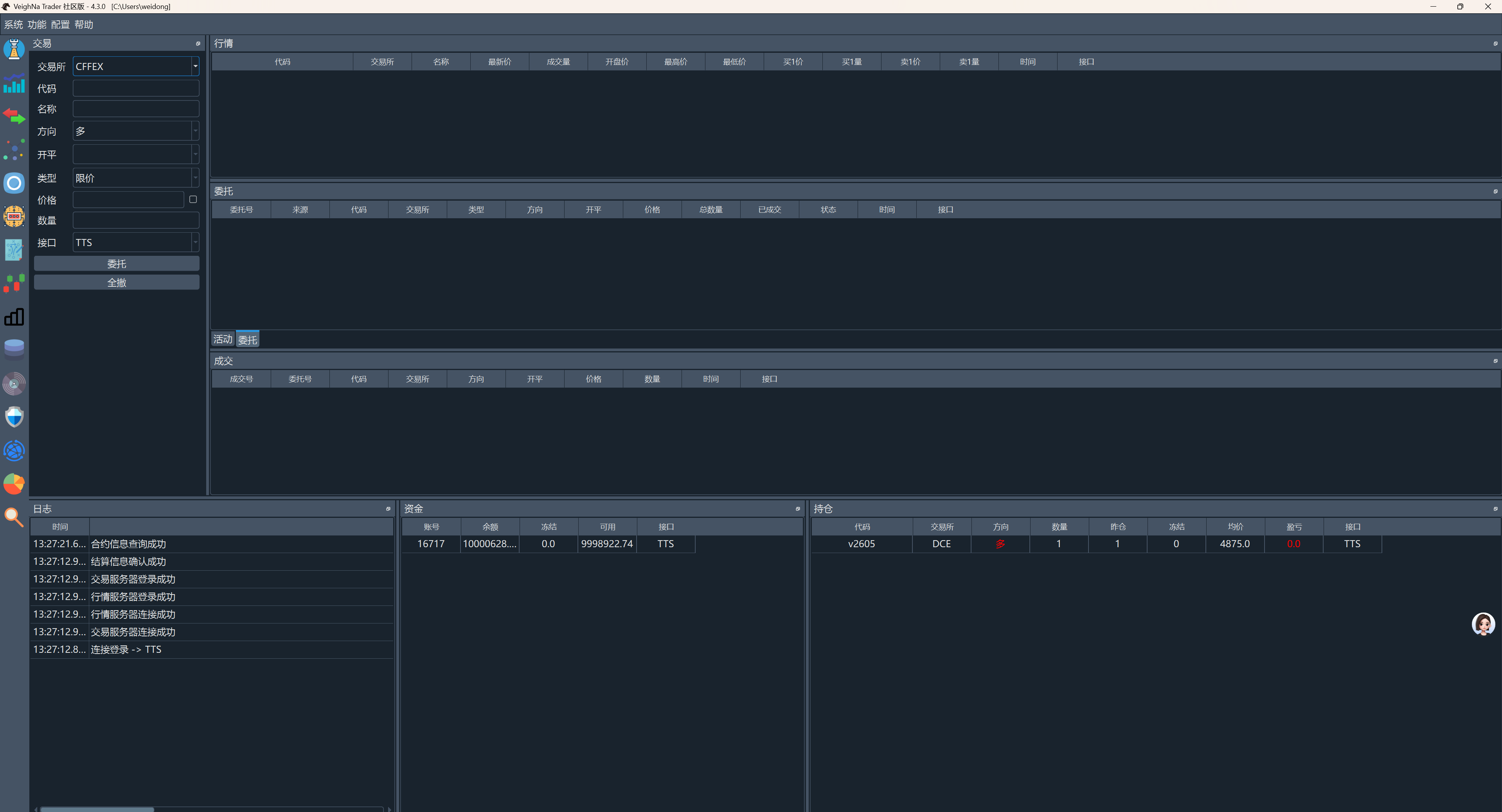1502x812 pixels.
Task: Click the 委托 submit order button
Action: 117,264
